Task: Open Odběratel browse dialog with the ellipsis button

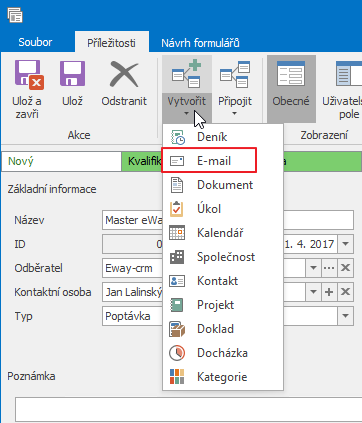Action: [x=329, y=268]
